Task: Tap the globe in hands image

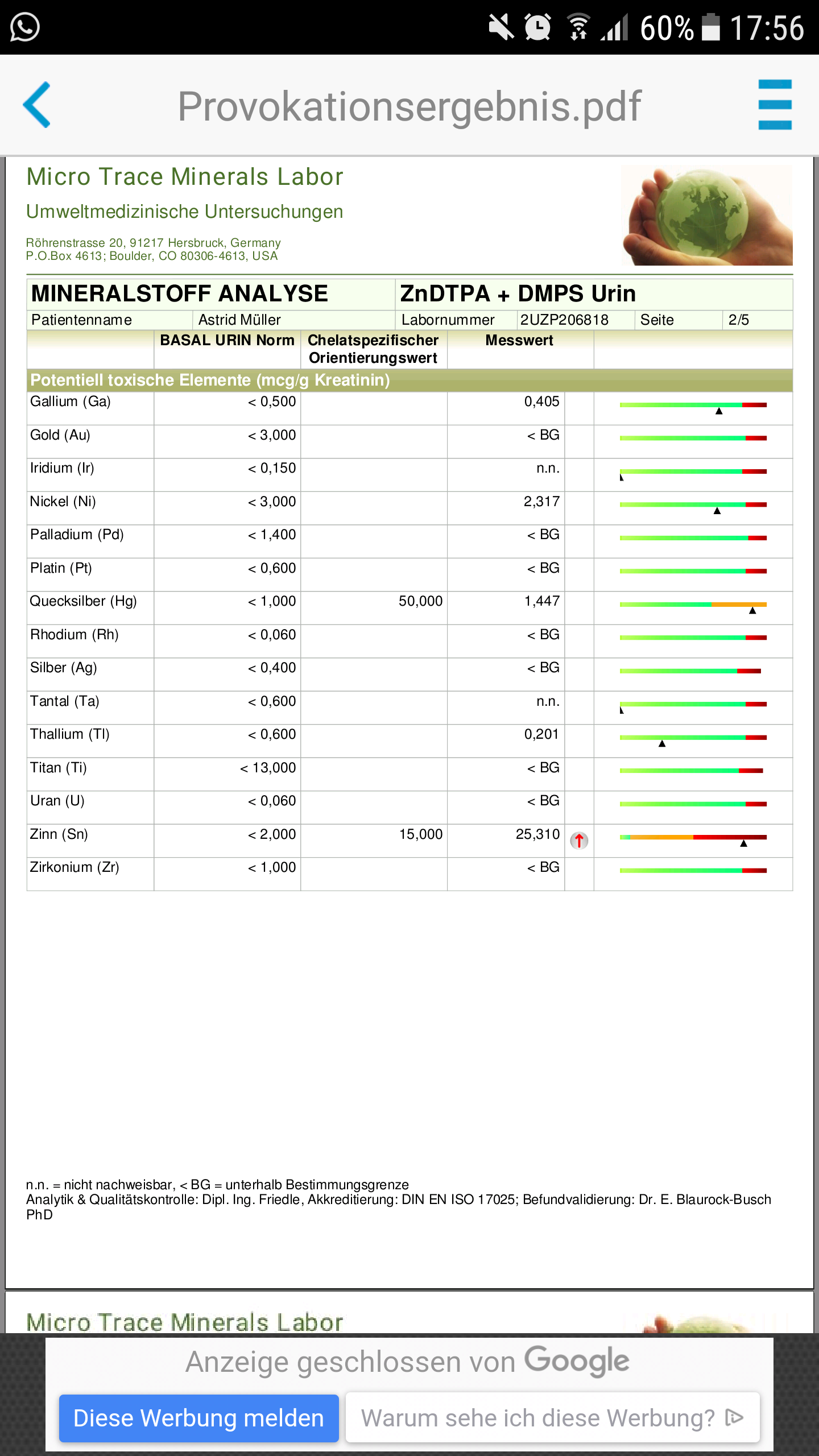Action: pos(706,215)
